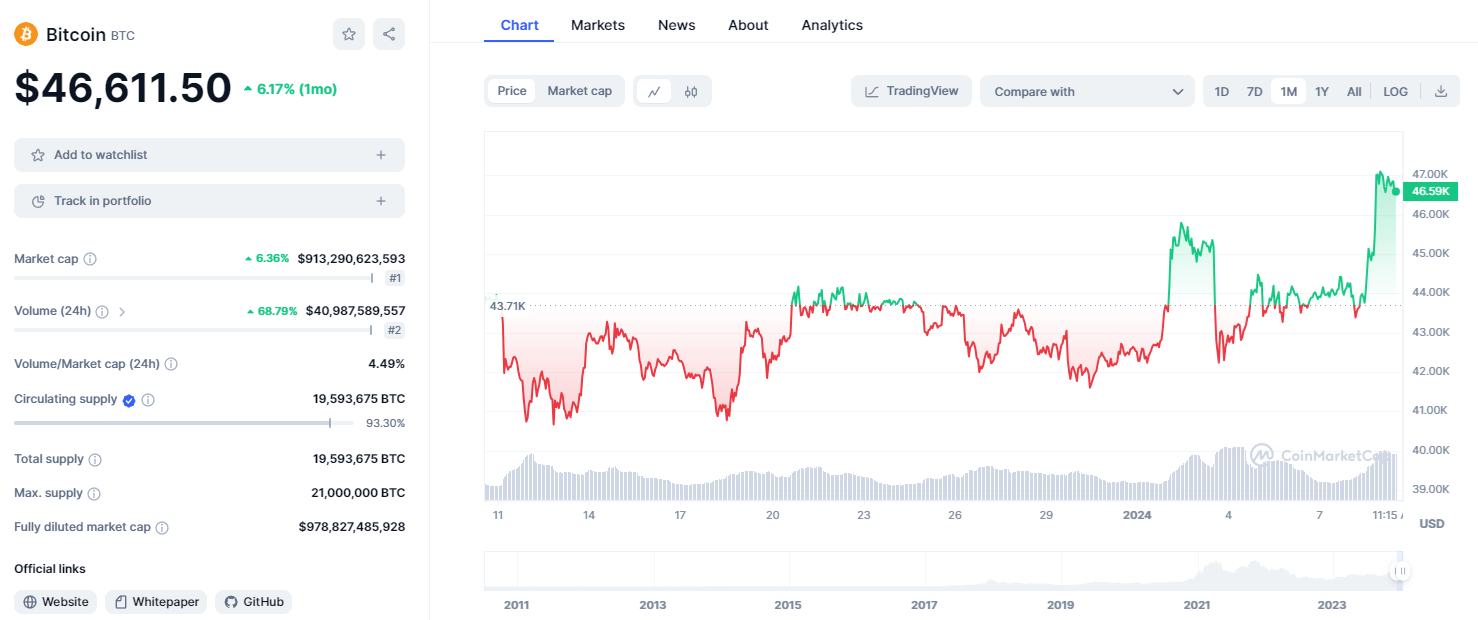1478x620 pixels.
Task: Click the verified badge next to Circulating supply
Action: [128, 399]
